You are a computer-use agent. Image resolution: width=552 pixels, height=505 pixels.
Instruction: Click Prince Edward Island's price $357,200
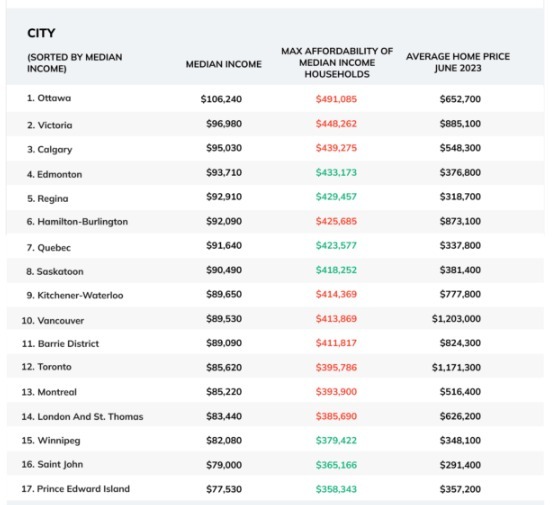tap(460, 489)
